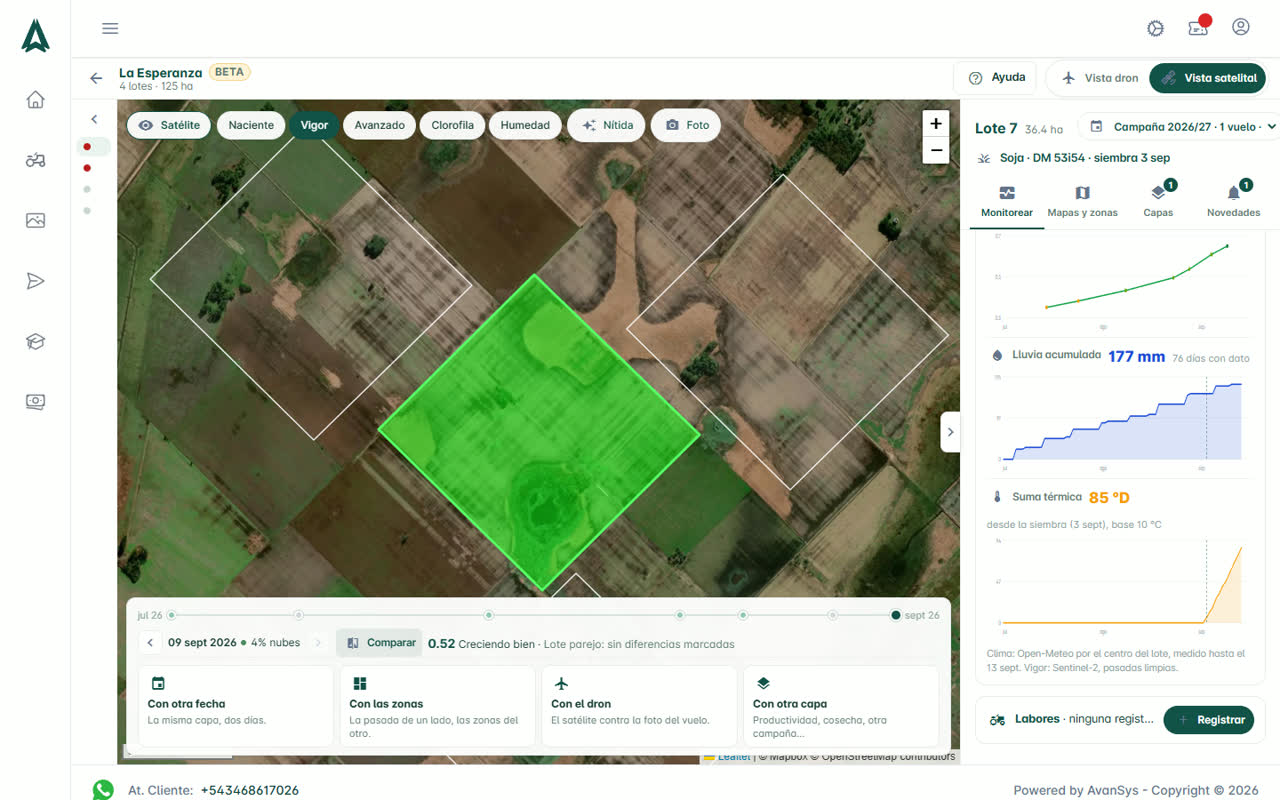Collapse the lot list with the chevron
The image size is (1280, 800).
pyautogui.click(x=94, y=119)
